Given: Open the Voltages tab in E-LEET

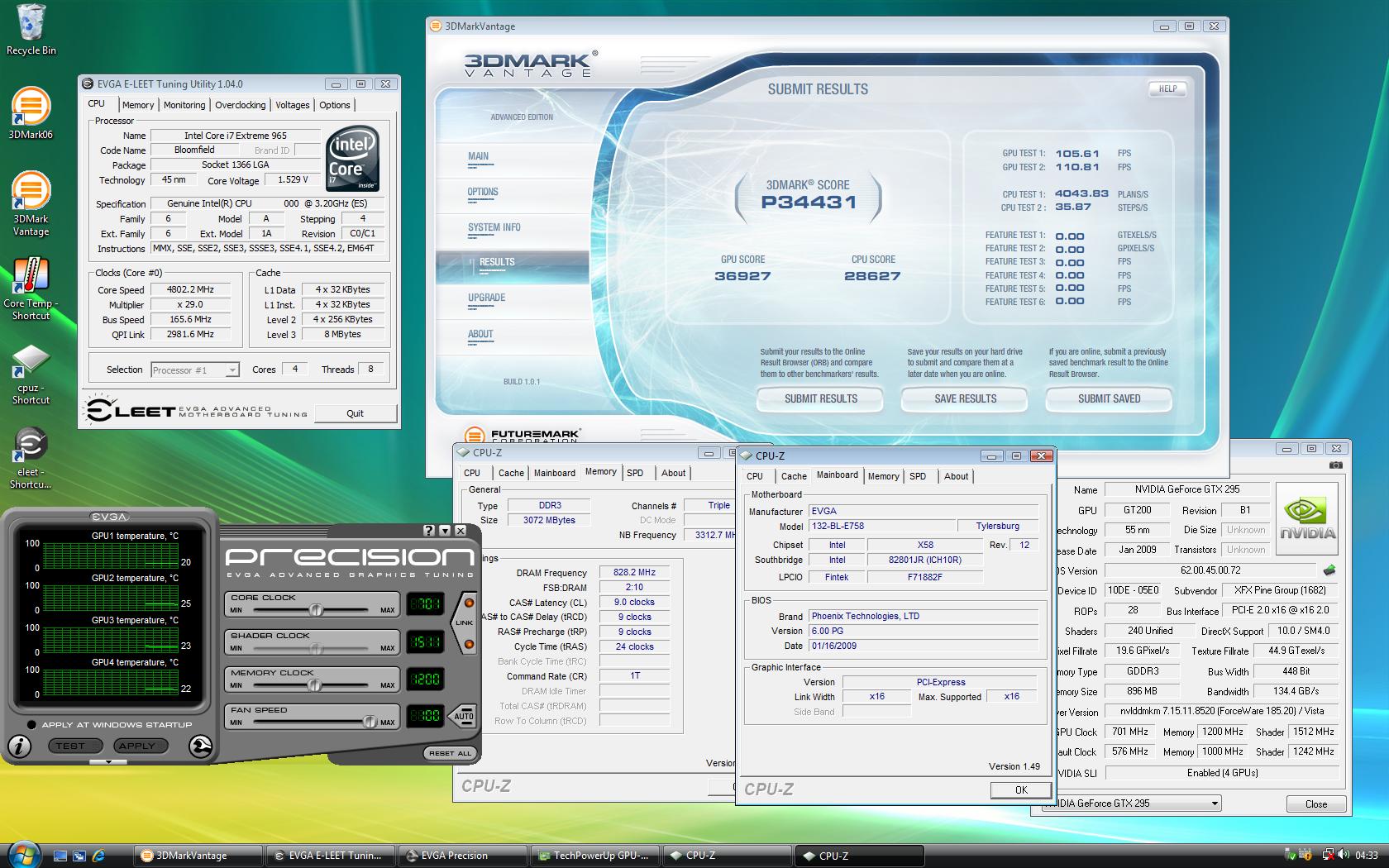Looking at the screenshot, I should pyautogui.click(x=293, y=105).
